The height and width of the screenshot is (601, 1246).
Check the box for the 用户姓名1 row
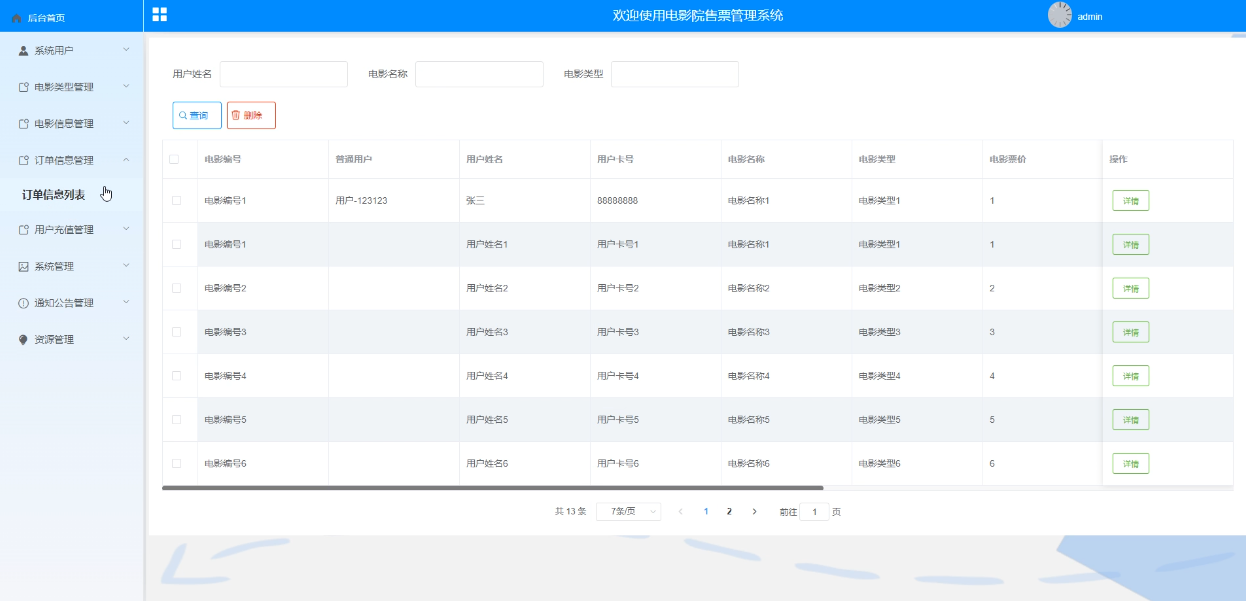pyautogui.click(x=176, y=244)
